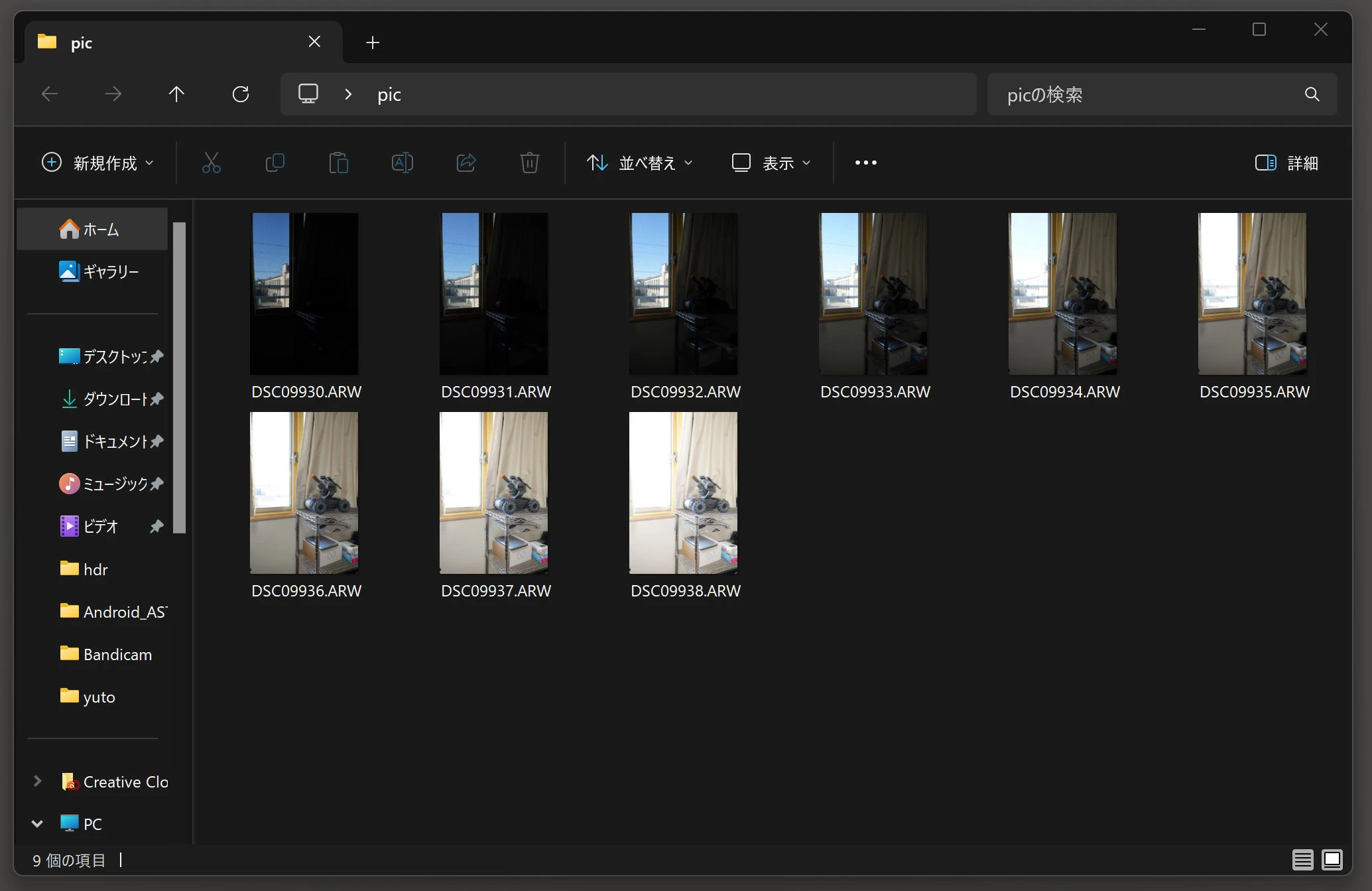Toggle the 詳細 details pane
The height and width of the screenshot is (891, 1372).
coord(1286,163)
